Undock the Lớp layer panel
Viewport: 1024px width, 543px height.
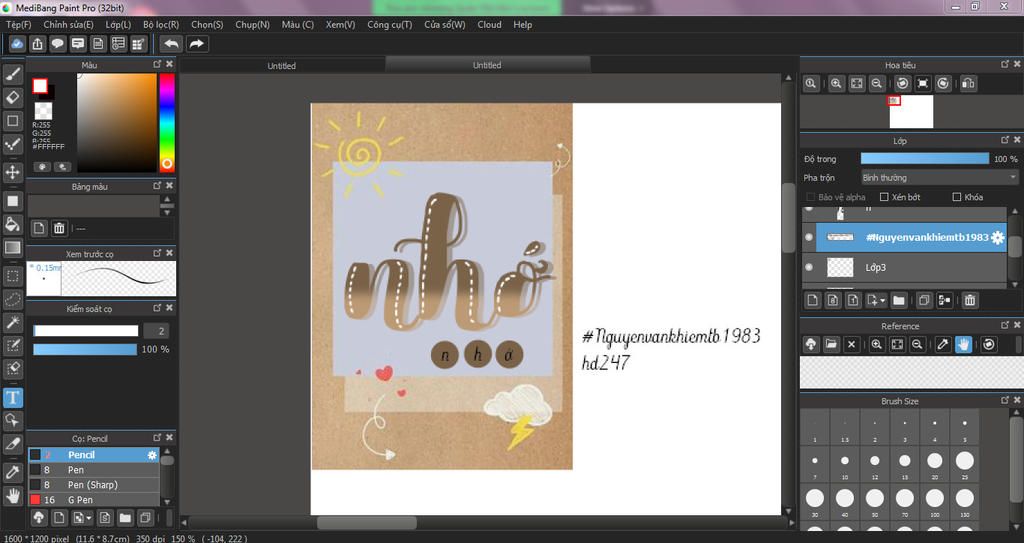1005,140
